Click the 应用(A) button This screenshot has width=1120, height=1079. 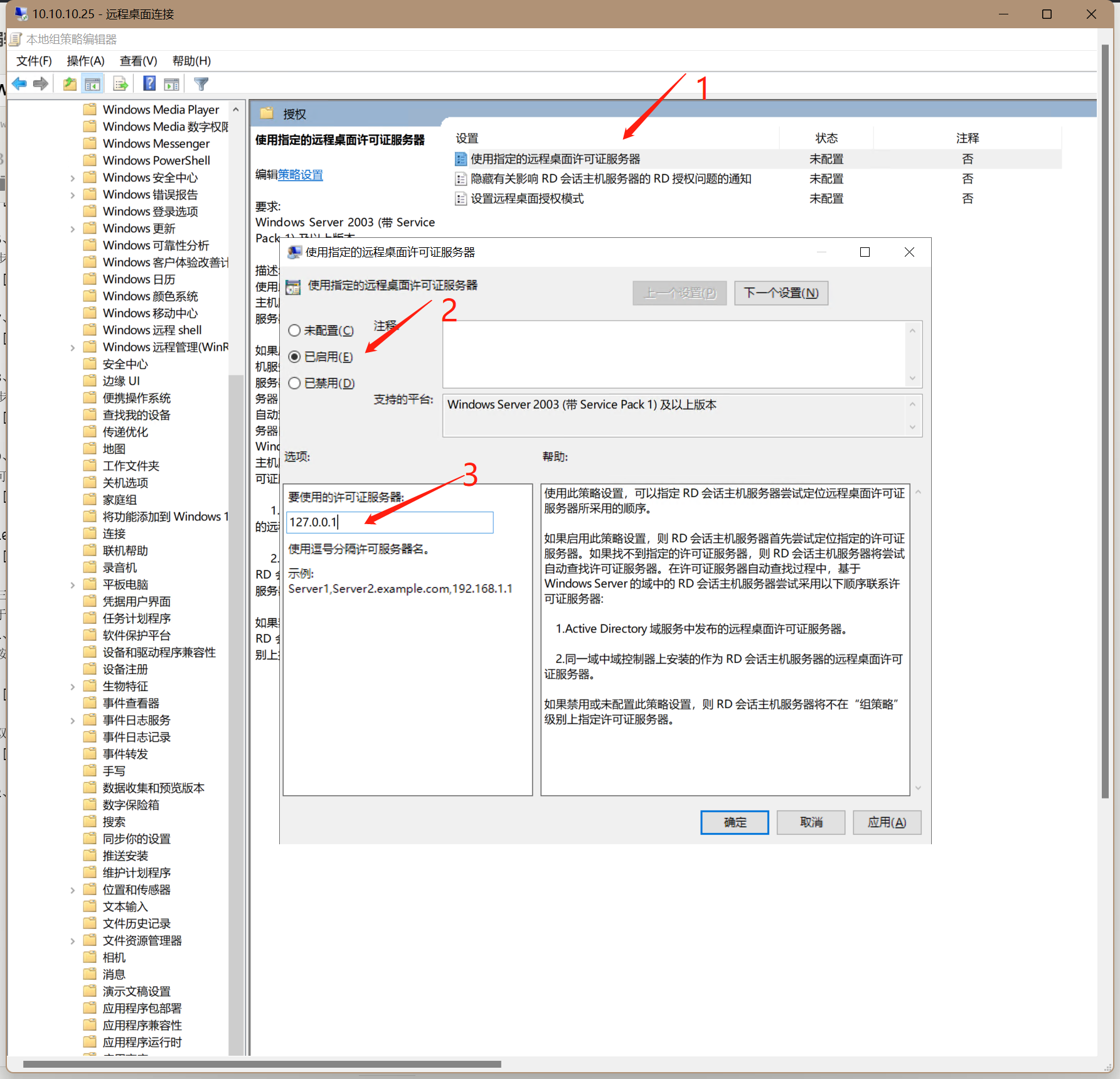(887, 822)
